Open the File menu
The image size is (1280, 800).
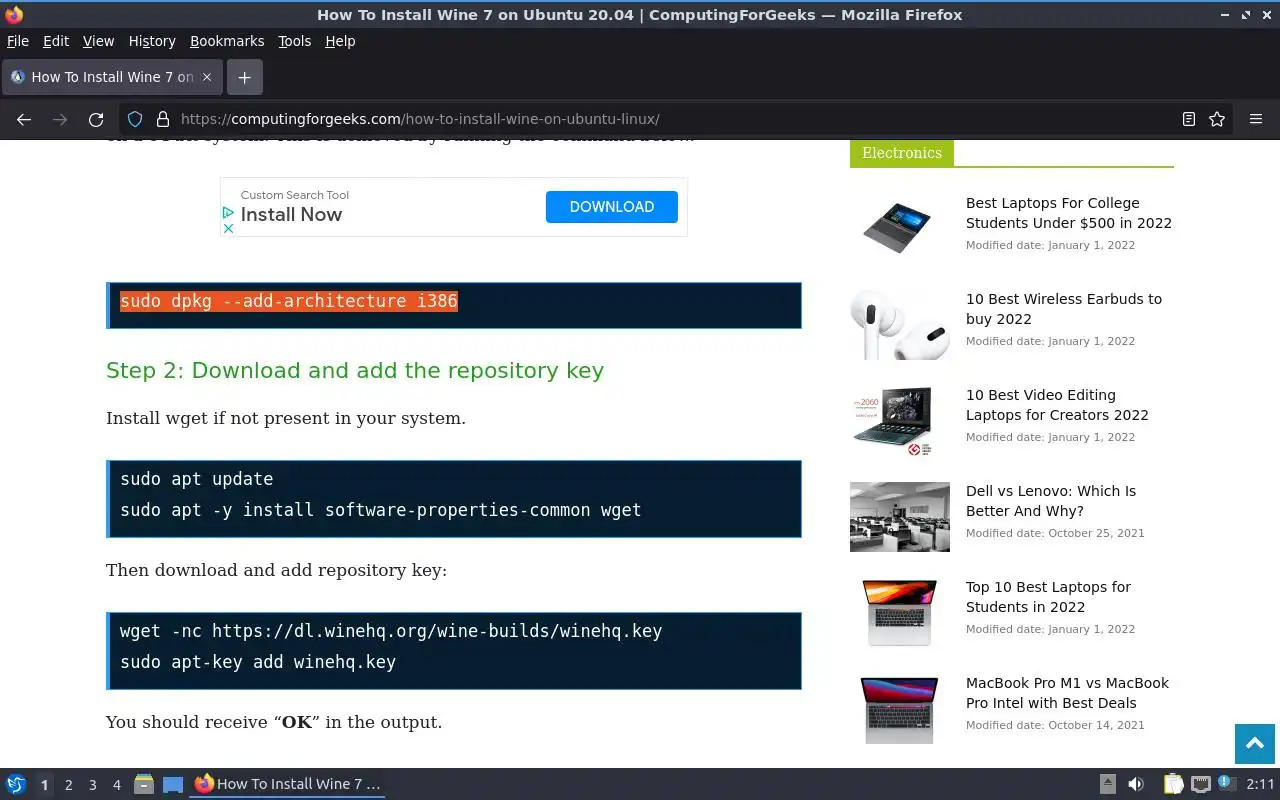click(18, 41)
